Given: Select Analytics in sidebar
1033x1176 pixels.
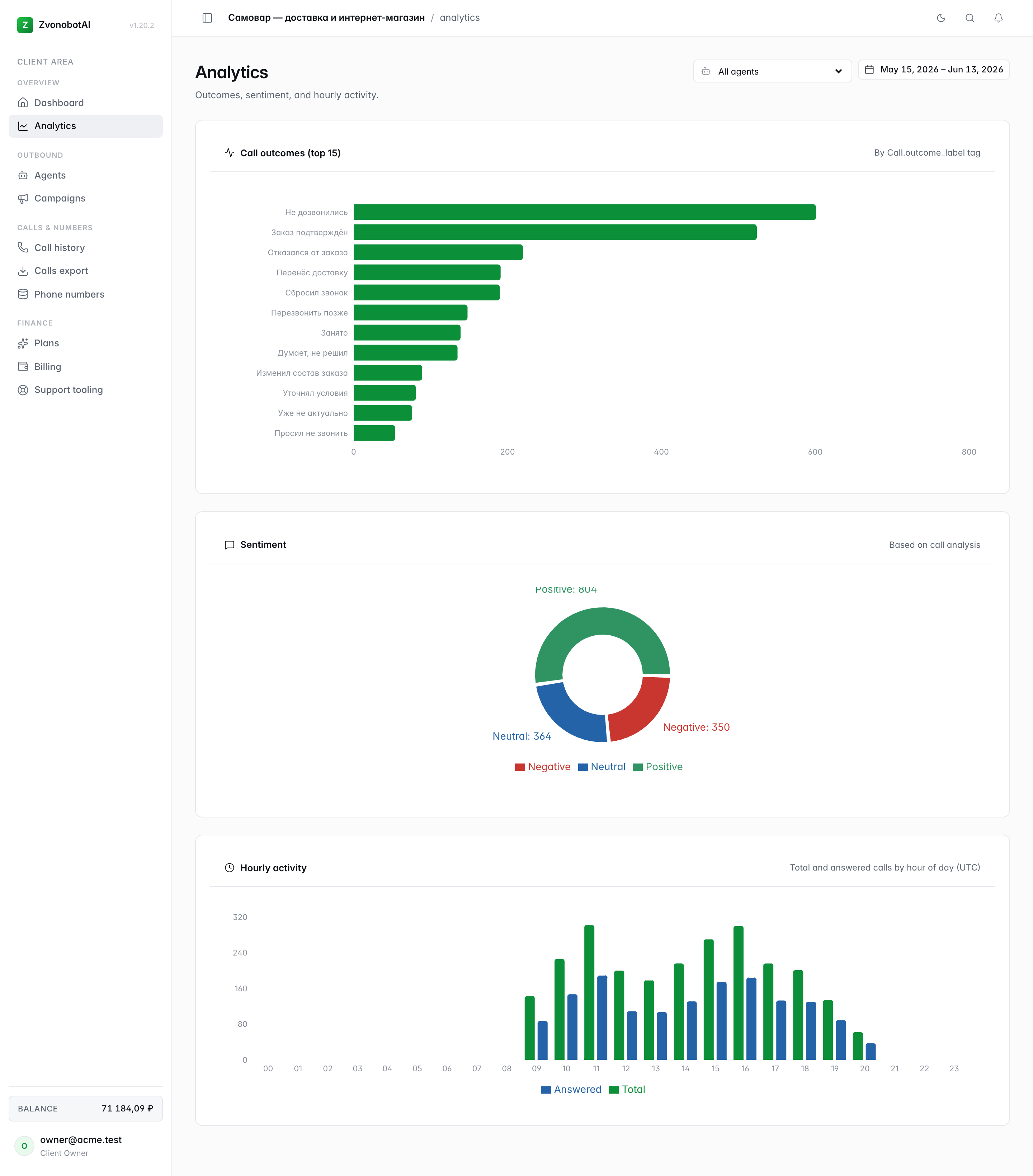Looking at the screenshot, I should [x=86, y=126].
